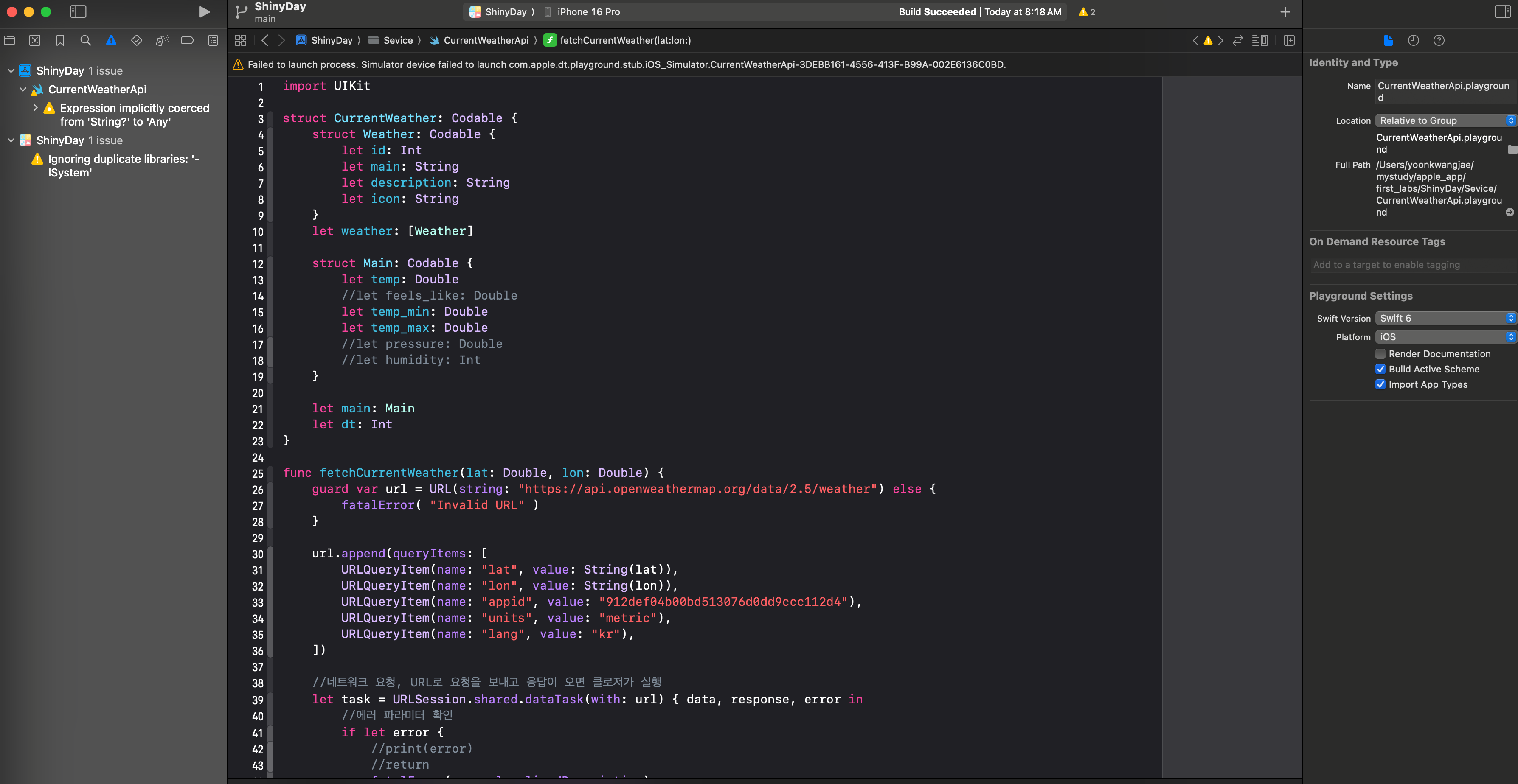Viewport: 1518px width, 784px height.
Task: Open the Source Control navigator
Action: [35, 40]
